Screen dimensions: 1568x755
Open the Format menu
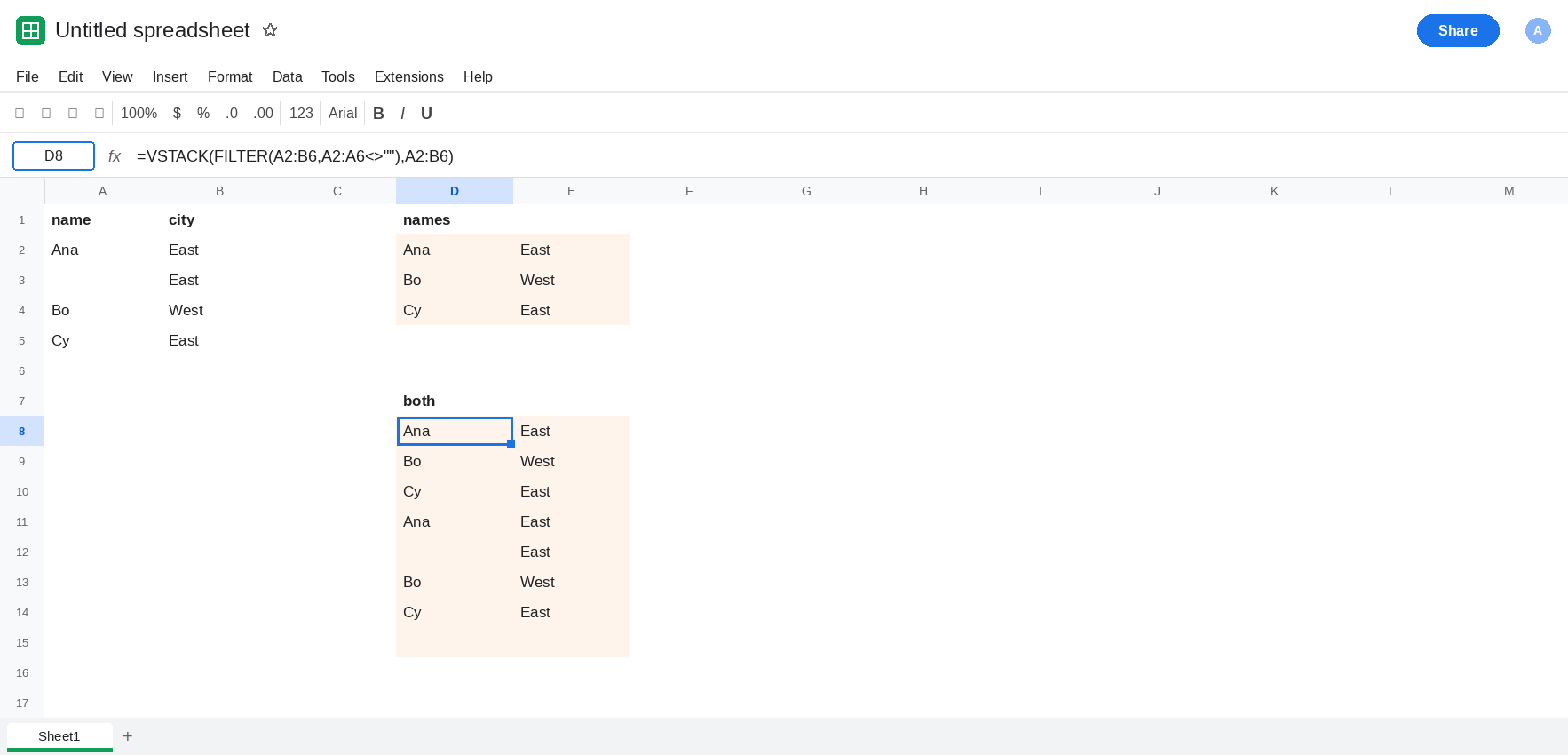pos(230,77)
